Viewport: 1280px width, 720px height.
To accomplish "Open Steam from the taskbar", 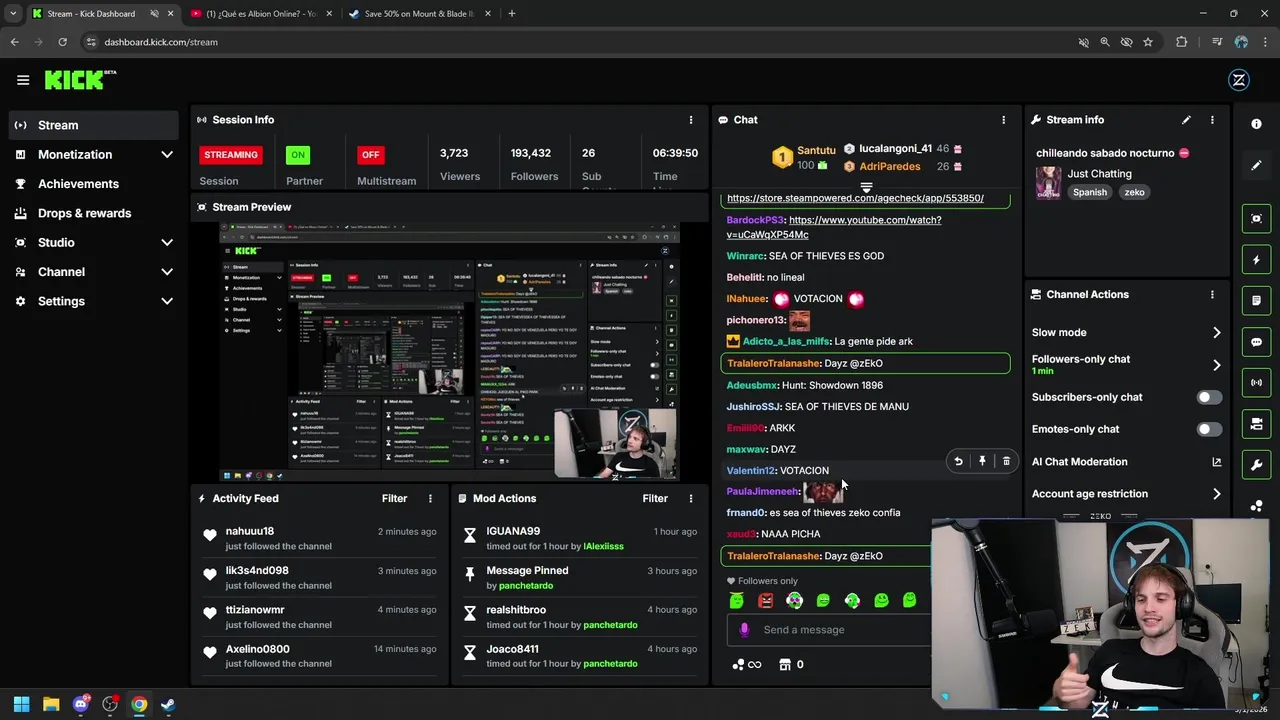I will [x=168, y=705].
